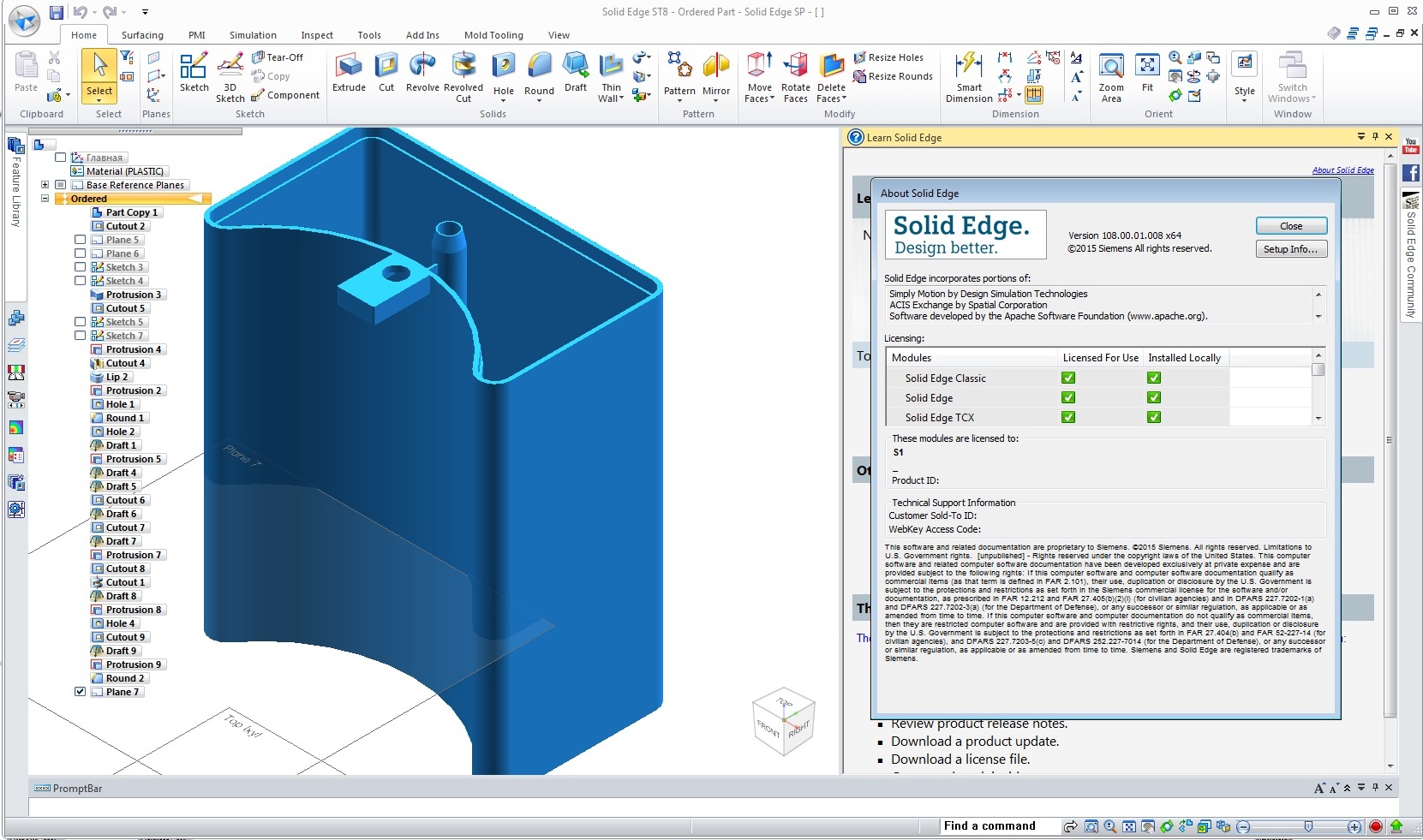Open the Mold Tooling tab
1423x840 pixels.
(x=493, y=35)
